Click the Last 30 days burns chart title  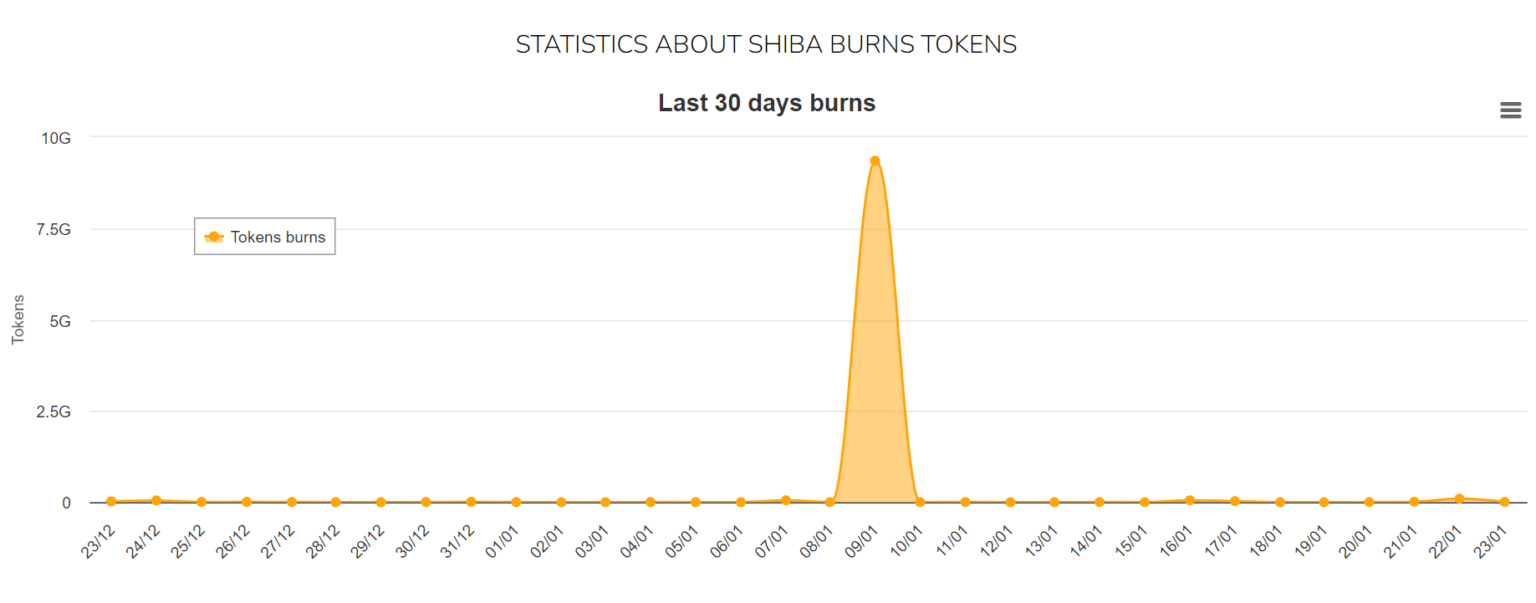[766, 102]
